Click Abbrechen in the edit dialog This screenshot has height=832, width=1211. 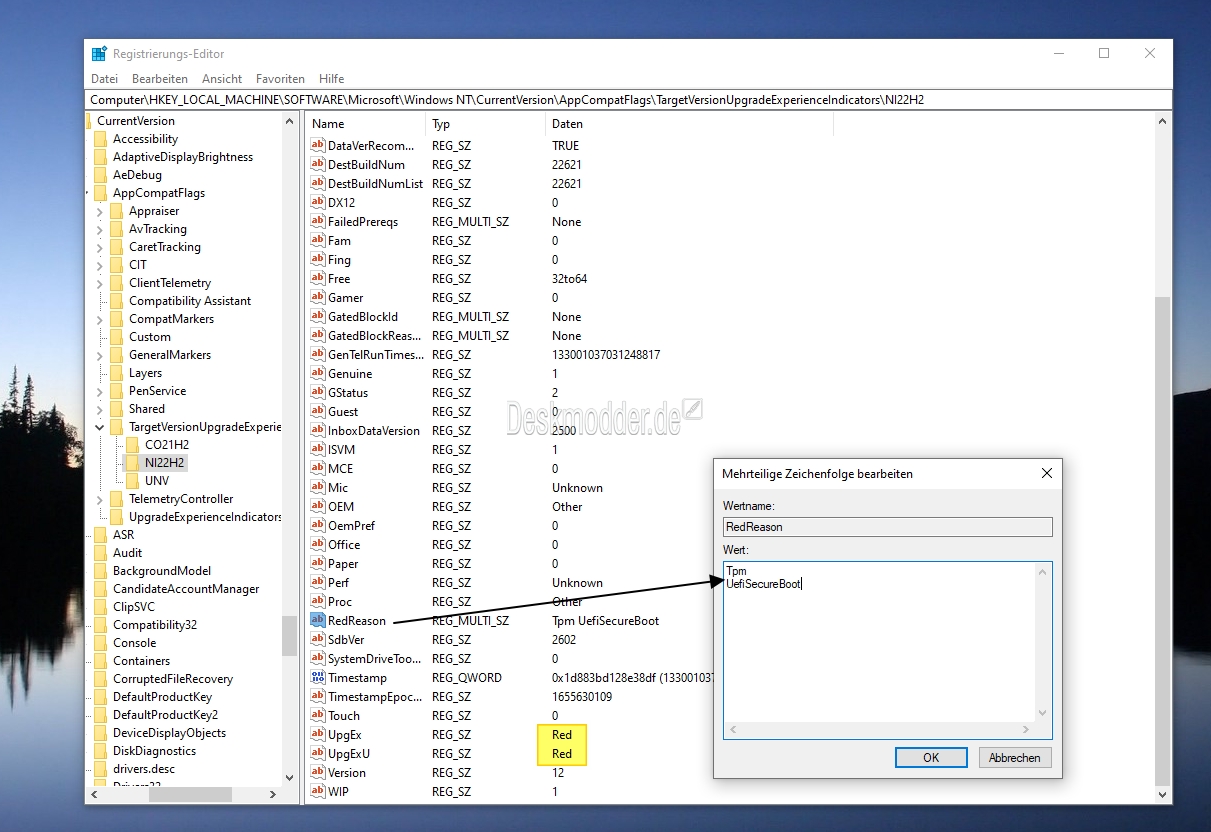(1015, 757)
